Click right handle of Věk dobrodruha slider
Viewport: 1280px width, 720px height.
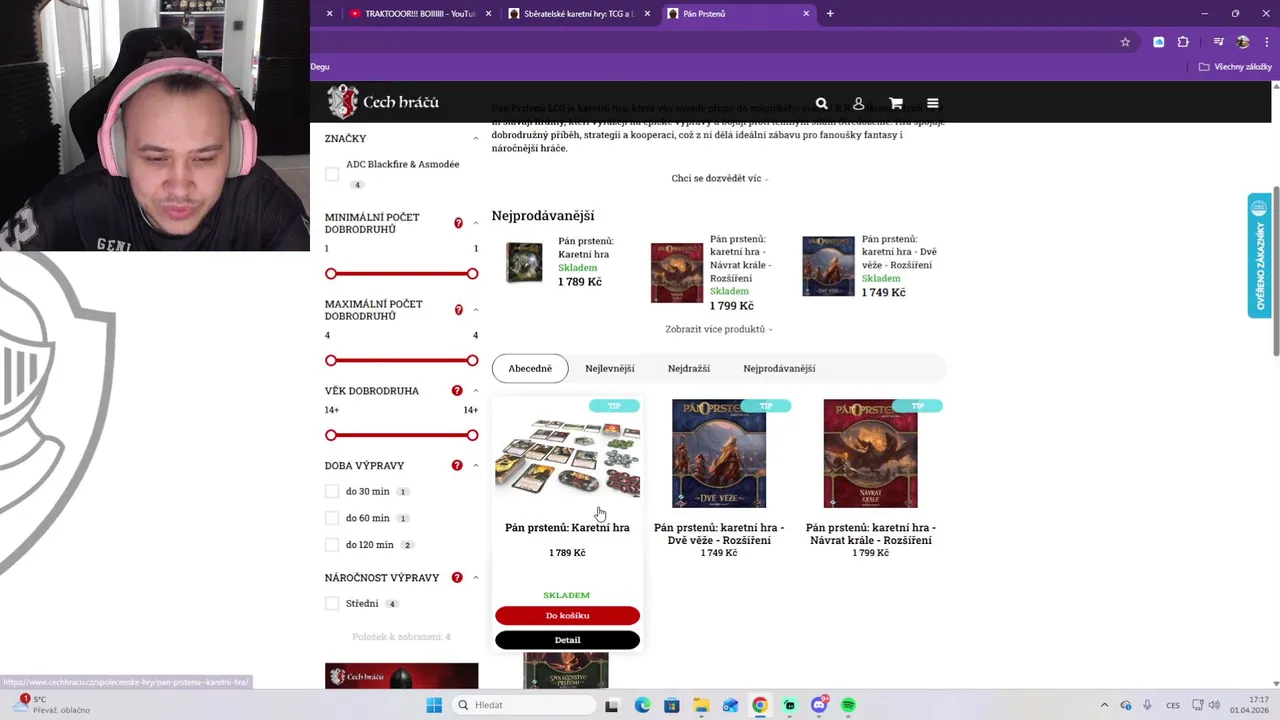(x=472, y=435)
